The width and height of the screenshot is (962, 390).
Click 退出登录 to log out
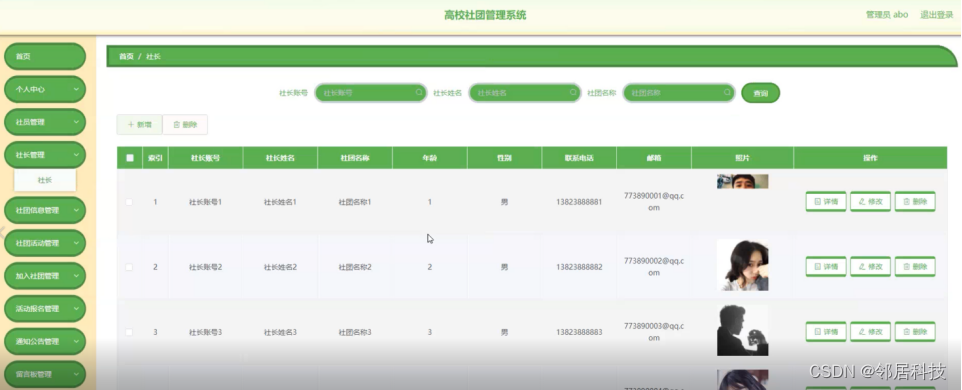click(936, 15)
